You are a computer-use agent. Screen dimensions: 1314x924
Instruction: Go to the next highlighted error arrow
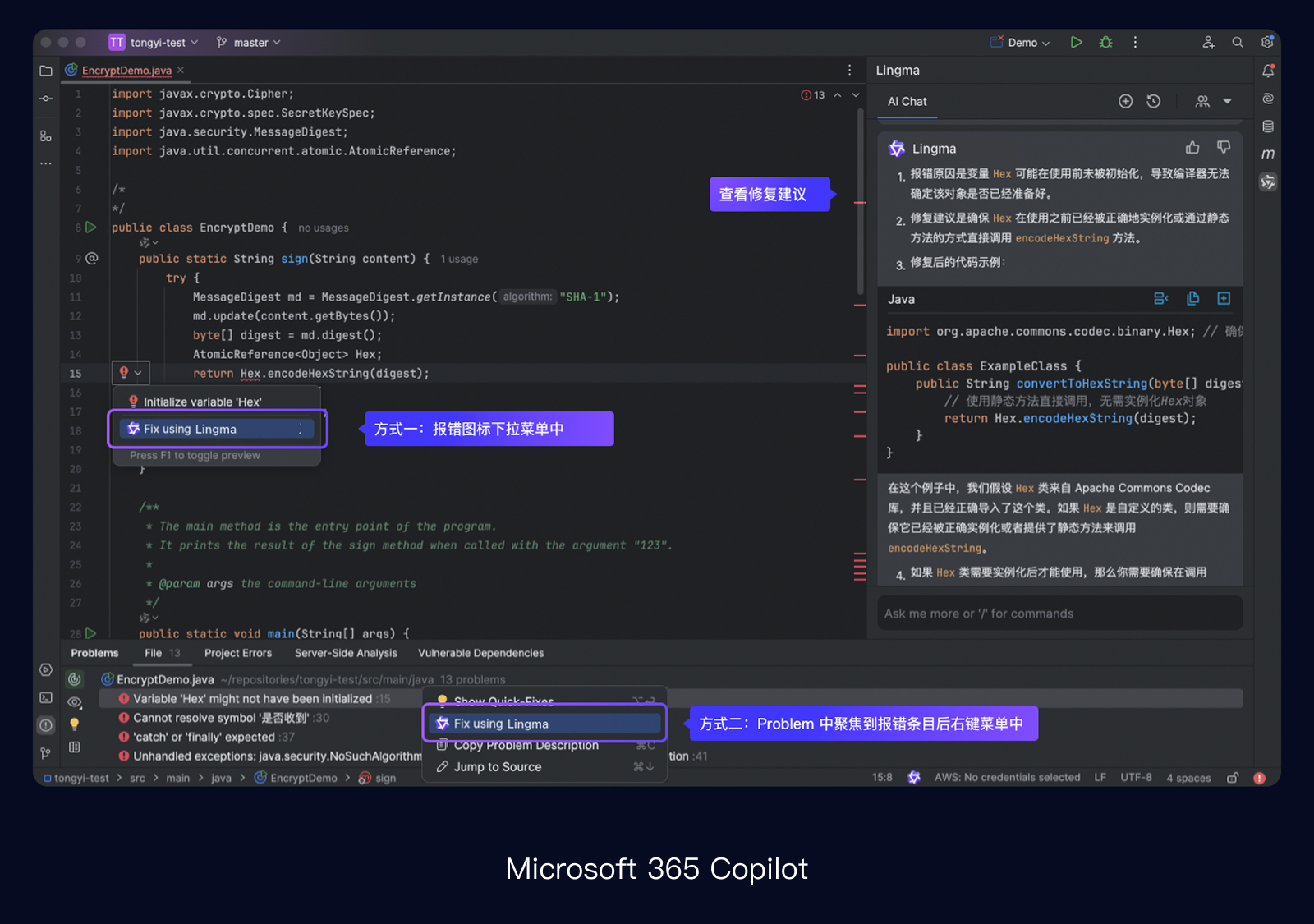[856, 95]
